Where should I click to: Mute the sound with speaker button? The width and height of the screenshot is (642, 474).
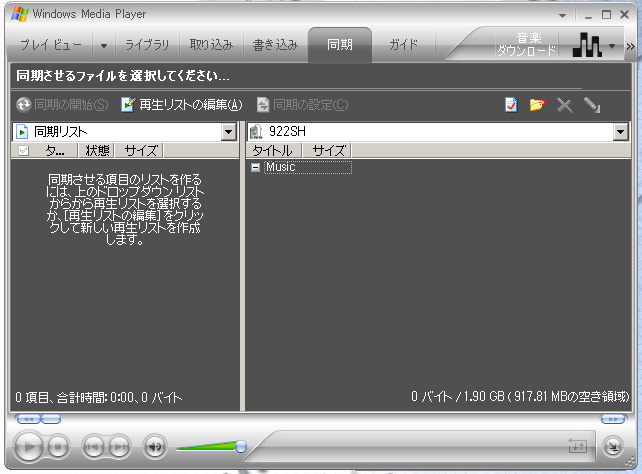click(x=155, y=447)
